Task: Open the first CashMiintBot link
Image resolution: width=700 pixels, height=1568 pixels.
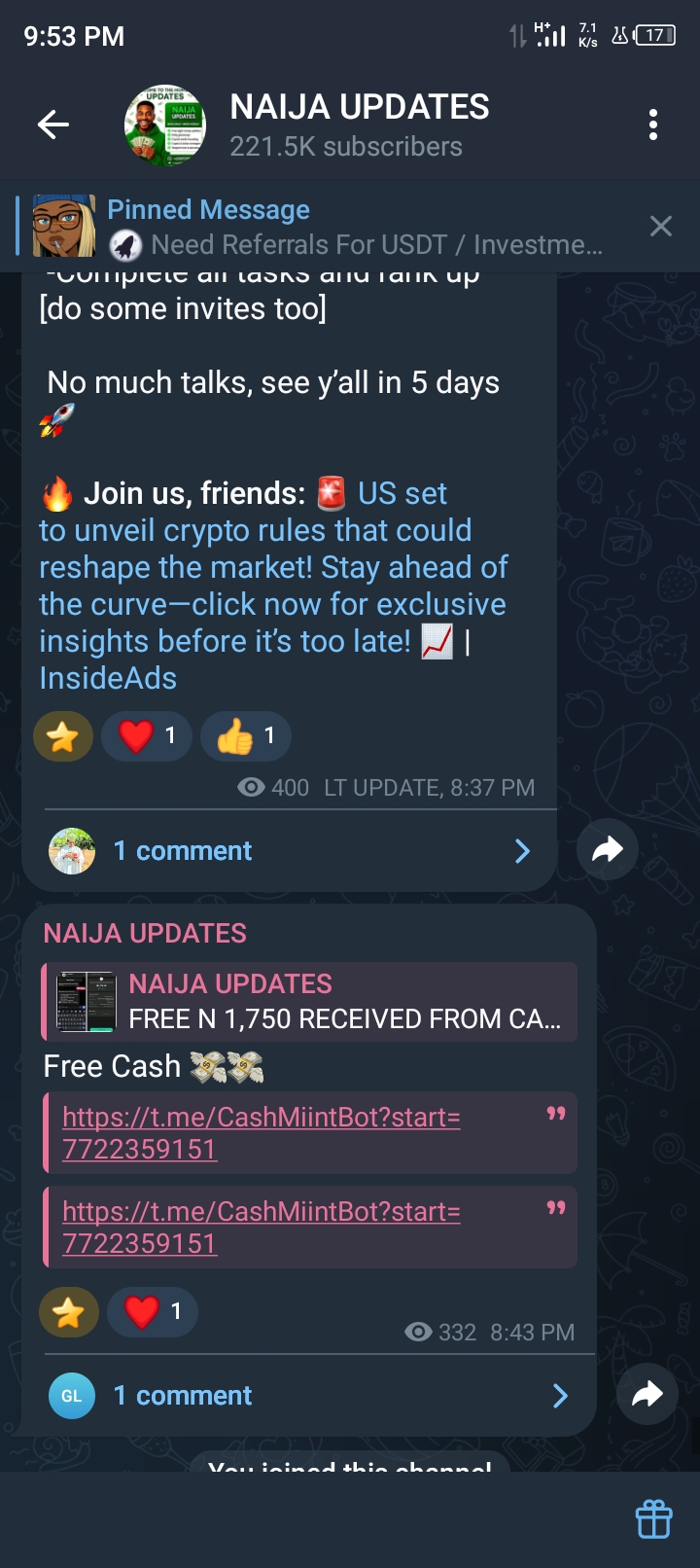Action: [262, 1133]
